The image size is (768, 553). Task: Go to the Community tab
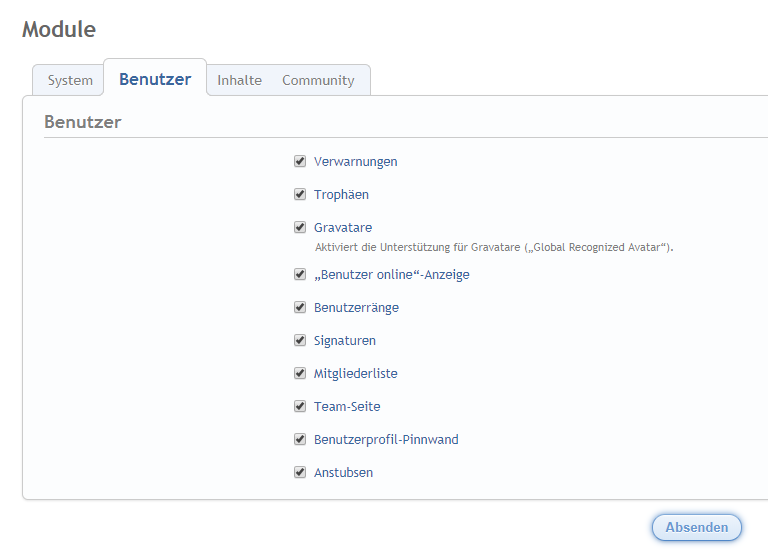click(x=318, y=80)
